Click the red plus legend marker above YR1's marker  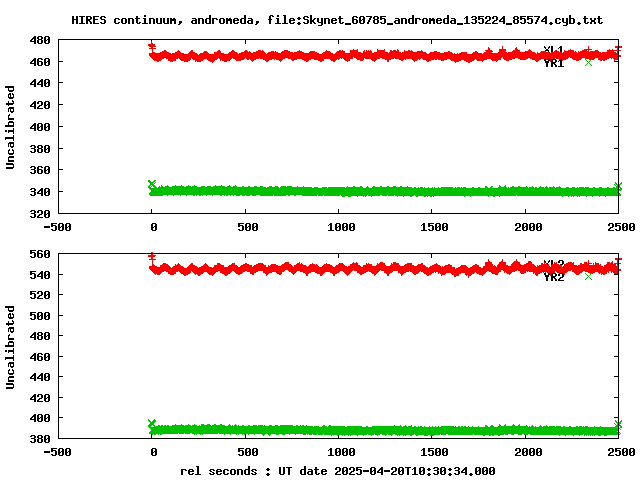click(588, 50)
